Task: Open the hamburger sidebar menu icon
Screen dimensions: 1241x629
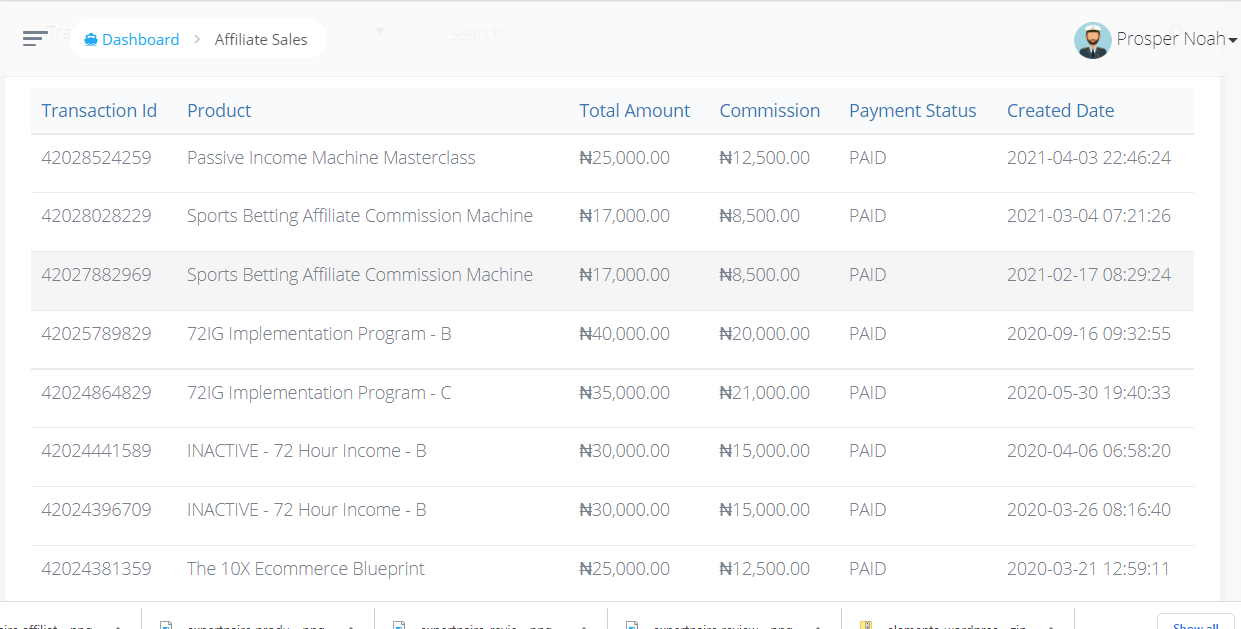Action: (35, 38)
